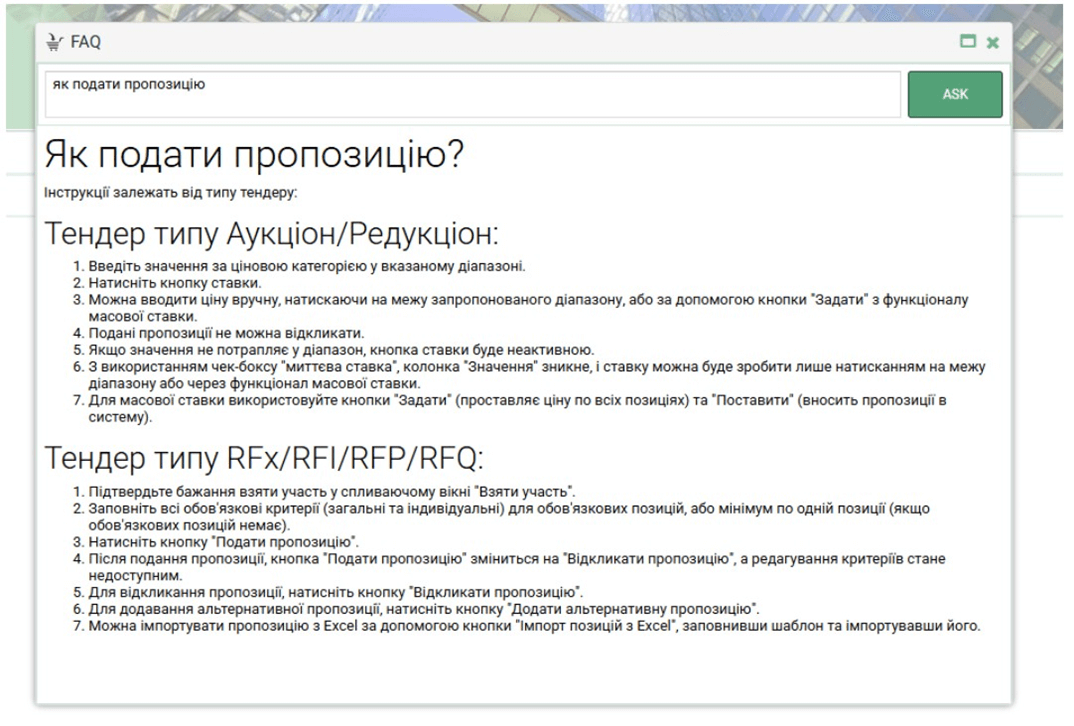
Task: Click the step "Якщо значення не потрапляє у діапазон"
Action: (x=341, y=349)
